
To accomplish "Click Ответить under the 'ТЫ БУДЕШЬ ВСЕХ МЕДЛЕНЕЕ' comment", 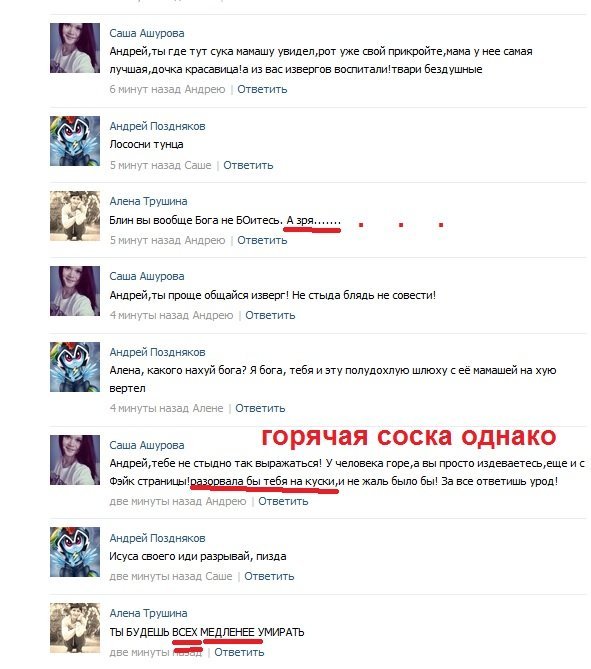I will (239, 653).
